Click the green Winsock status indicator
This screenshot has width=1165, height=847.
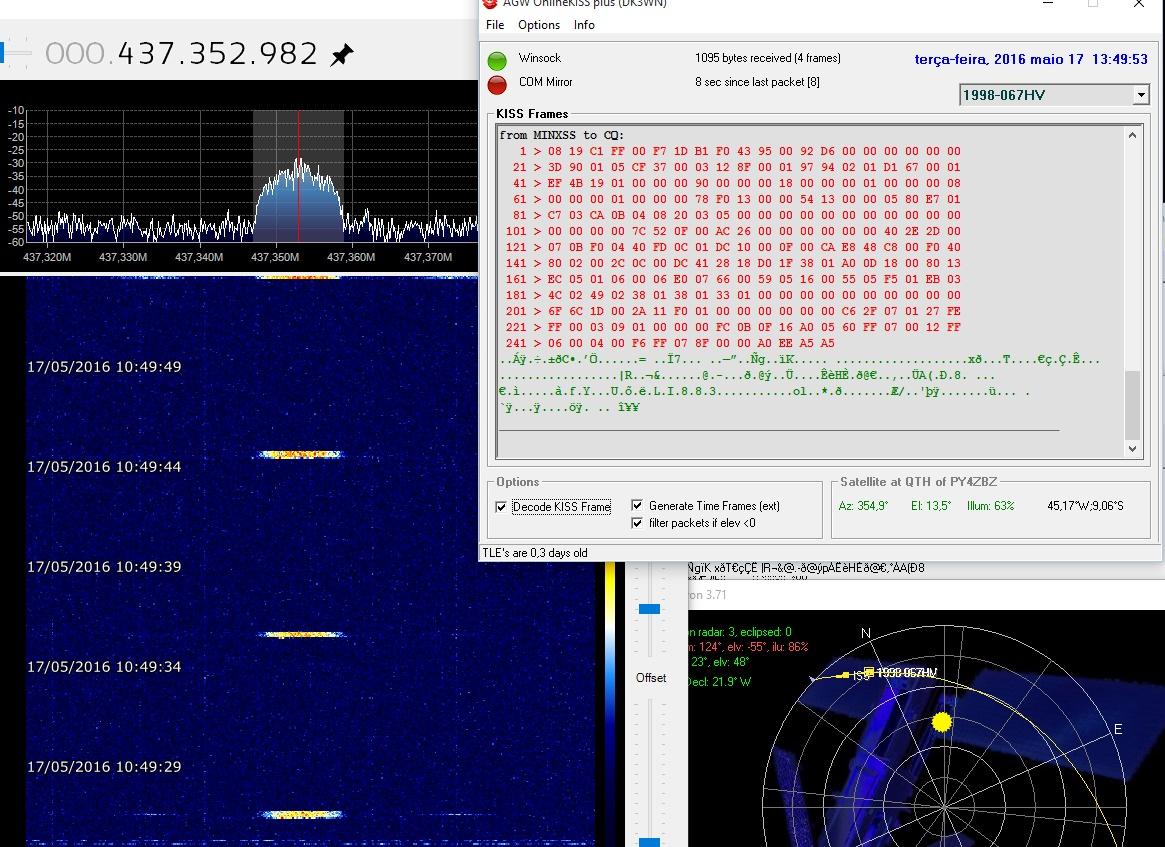click(x=497, y=60)
